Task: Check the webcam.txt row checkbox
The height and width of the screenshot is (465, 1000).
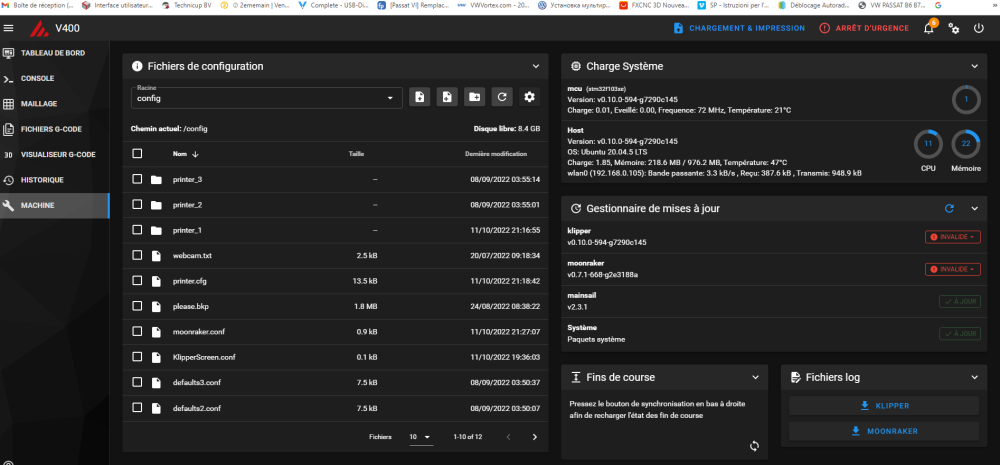Action: click(137, 255)
